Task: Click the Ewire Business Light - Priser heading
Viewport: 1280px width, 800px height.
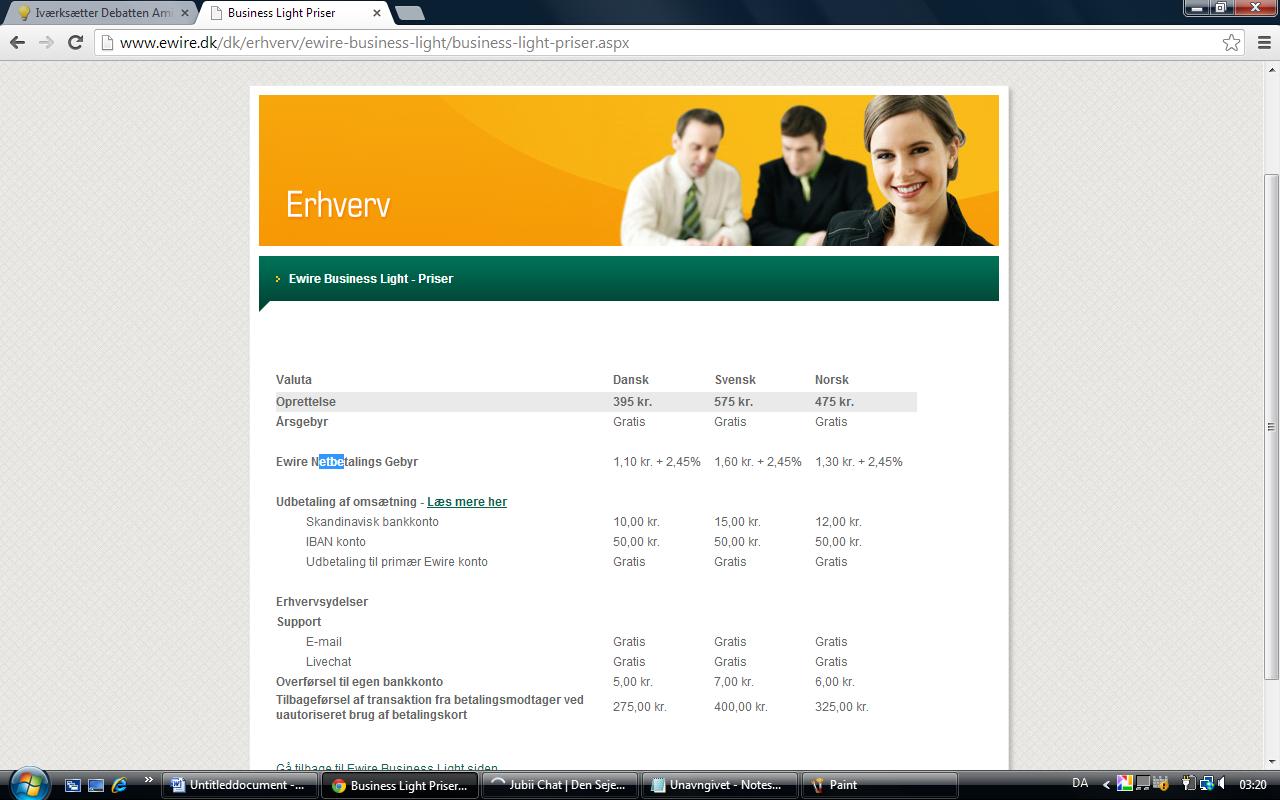Action: click(x=371, y=279)
